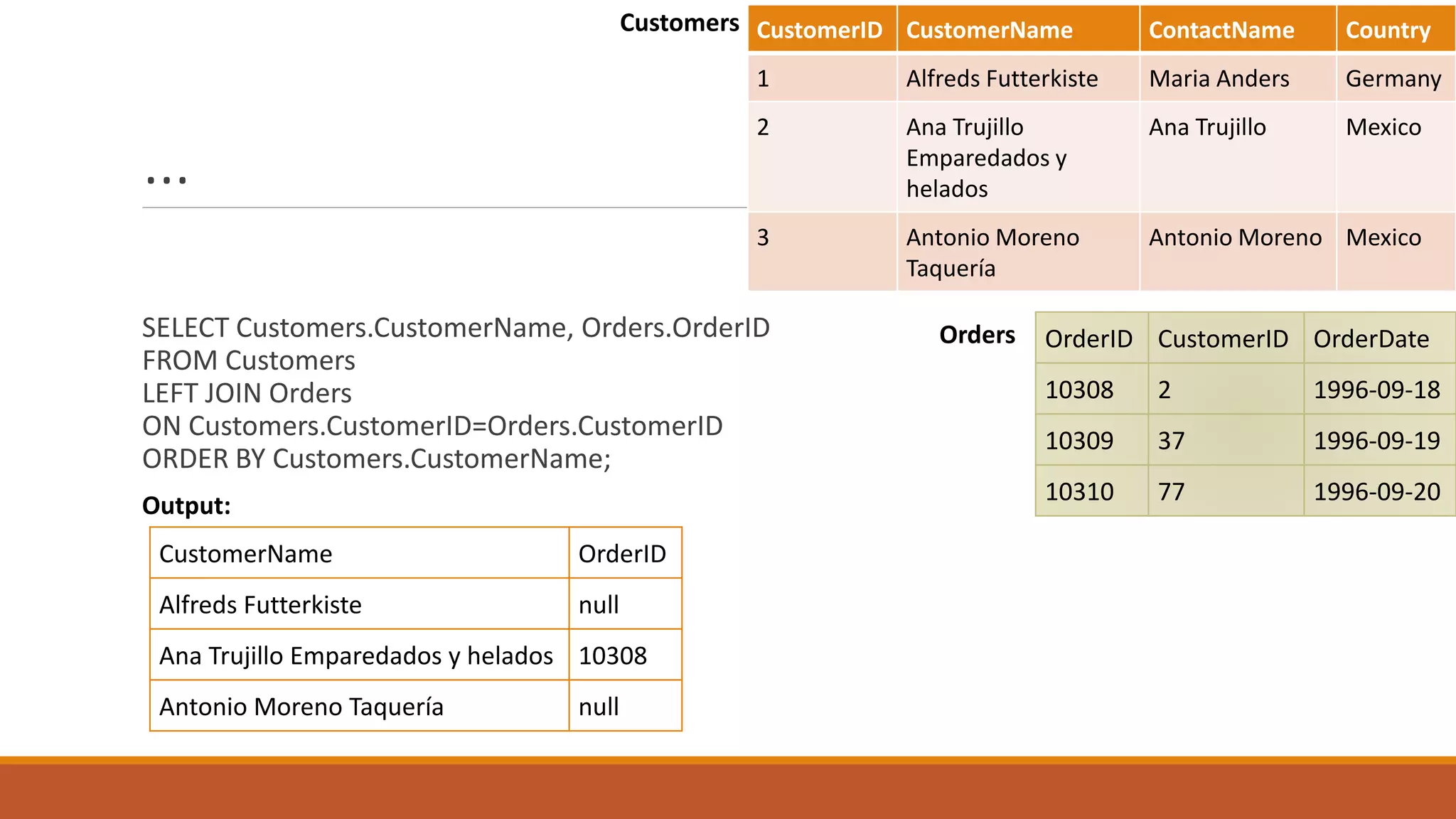Image resolution: width=1456 pixels, height=819 pixels.
Task: Click the OrderID header in Orders table
Action: click(1088, 338)
